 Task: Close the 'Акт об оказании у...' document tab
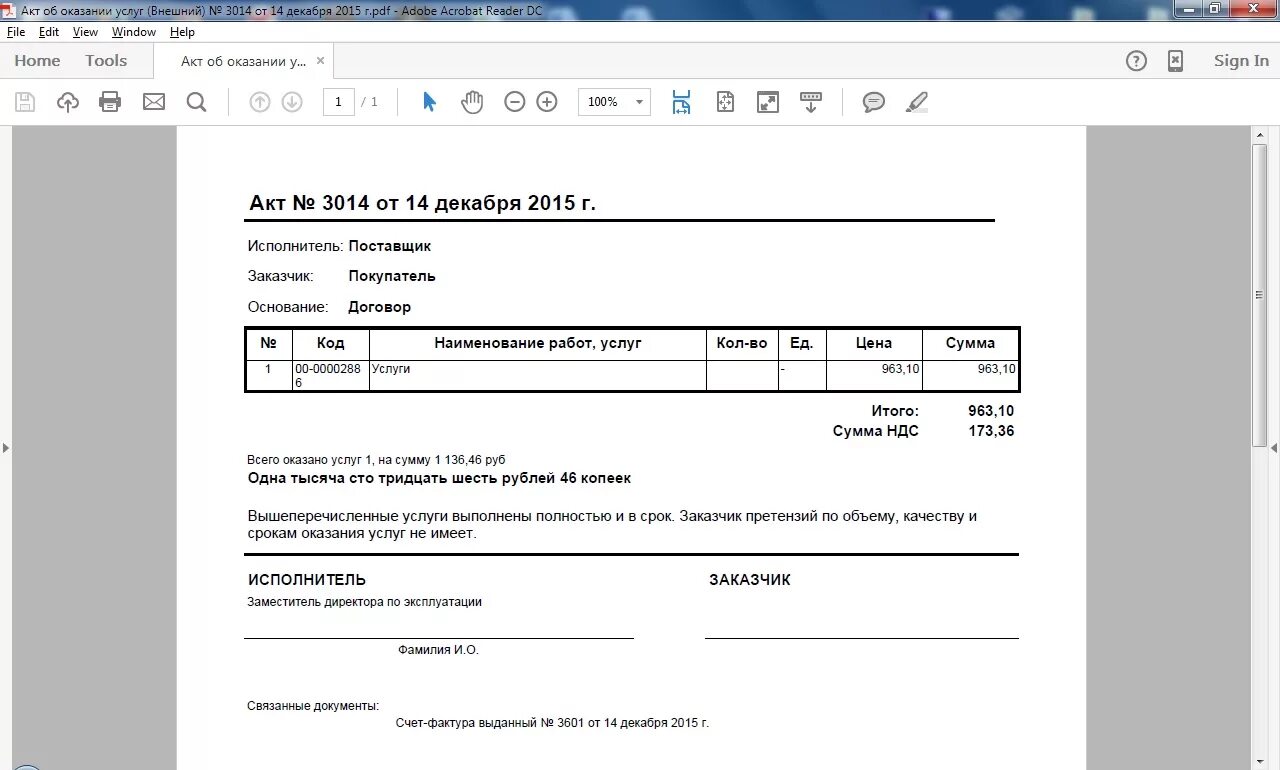point(320,60)
